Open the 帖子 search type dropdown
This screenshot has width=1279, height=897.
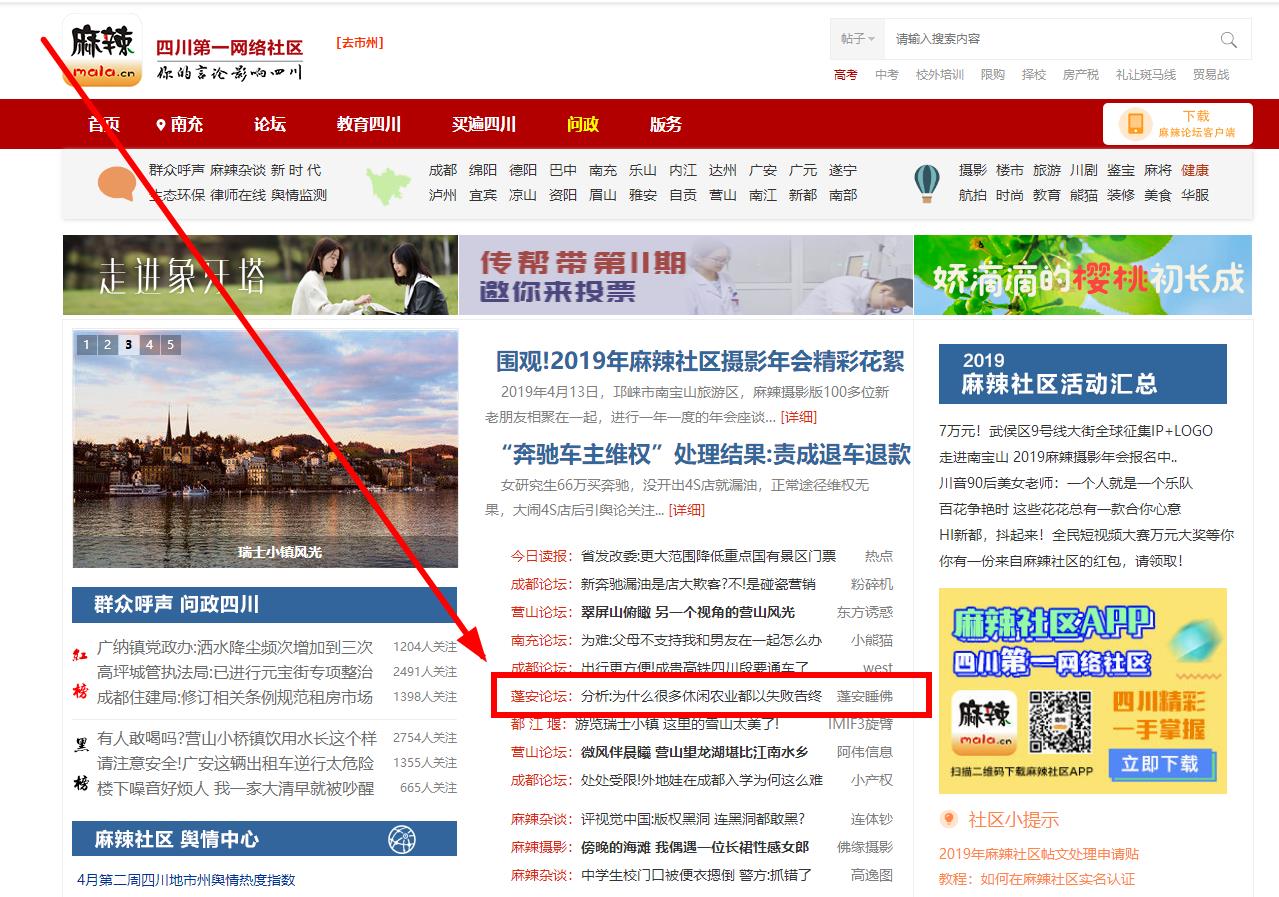pyautogui.click(x=858, y=39)
